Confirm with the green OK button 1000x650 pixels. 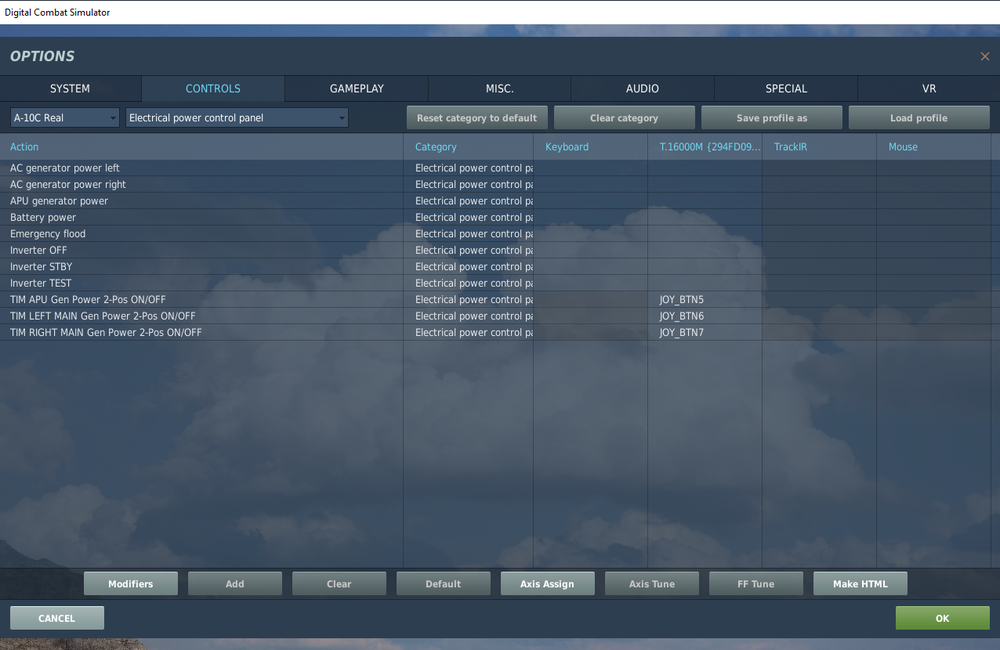coord(943,618)
